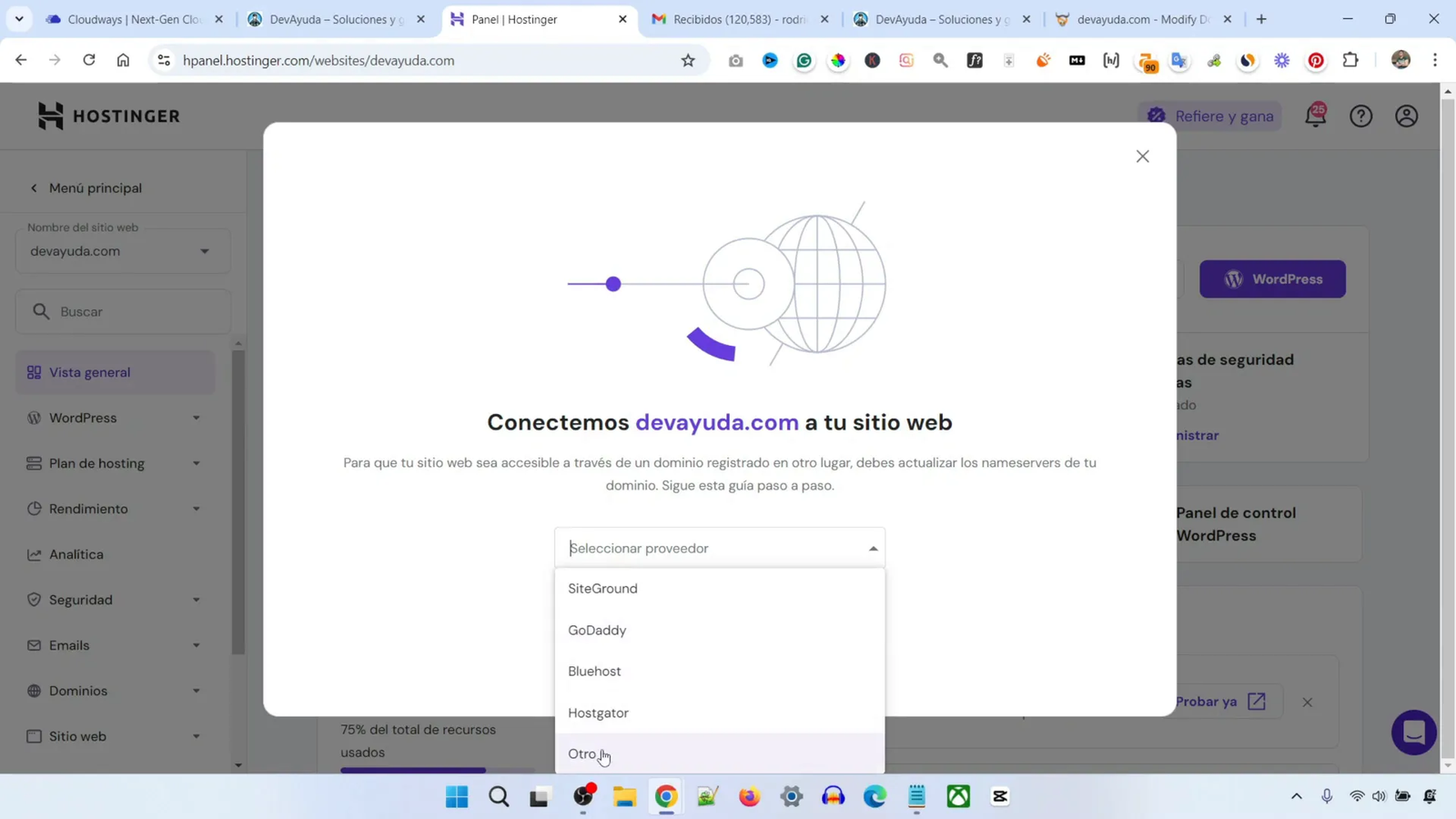Image resolution: width=1456 pixels, height=819 pixels.
Task: Open the Seguridad shield icon
Action: [34, 599]
